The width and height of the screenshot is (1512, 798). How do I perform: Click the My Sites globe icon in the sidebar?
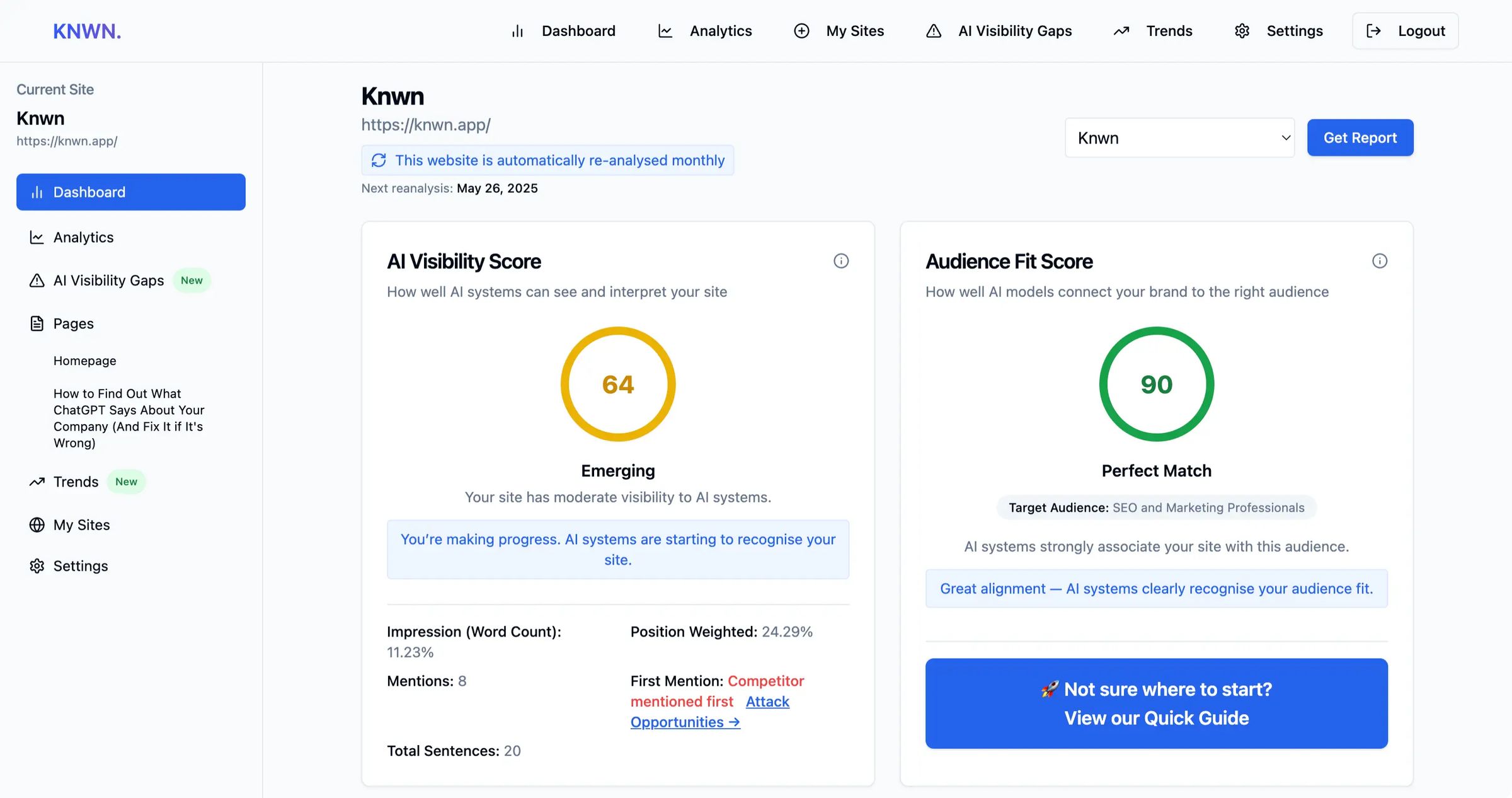click(x=37, y=524)
